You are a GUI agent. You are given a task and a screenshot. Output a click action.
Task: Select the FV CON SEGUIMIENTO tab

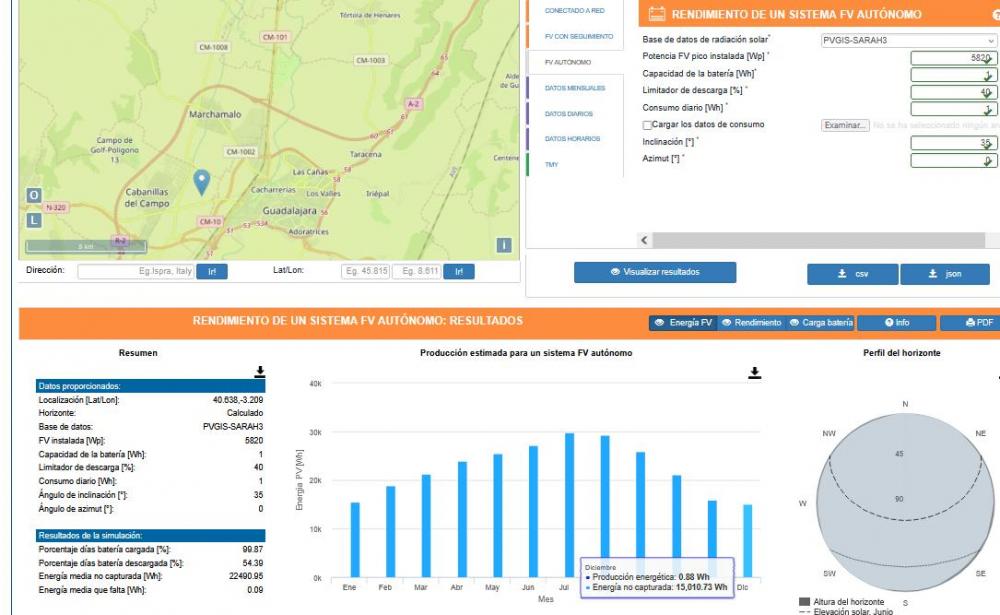coord(578,36)
